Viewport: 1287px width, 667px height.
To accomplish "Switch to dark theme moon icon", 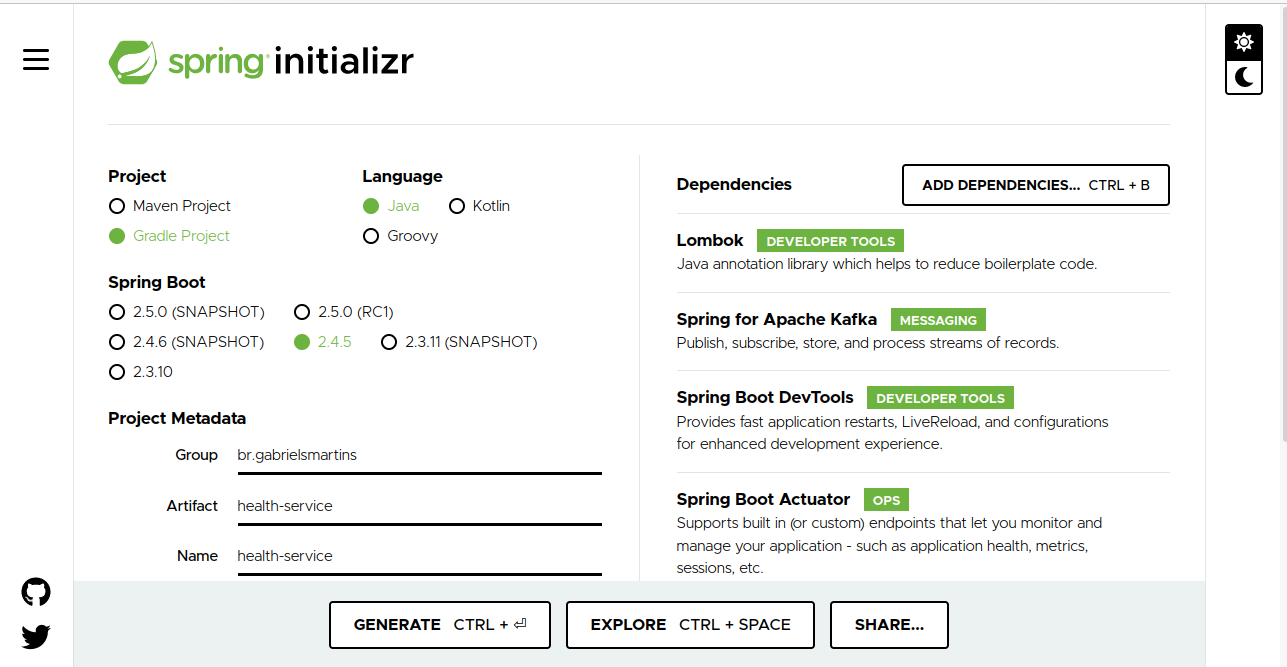I will point(1244,77).
